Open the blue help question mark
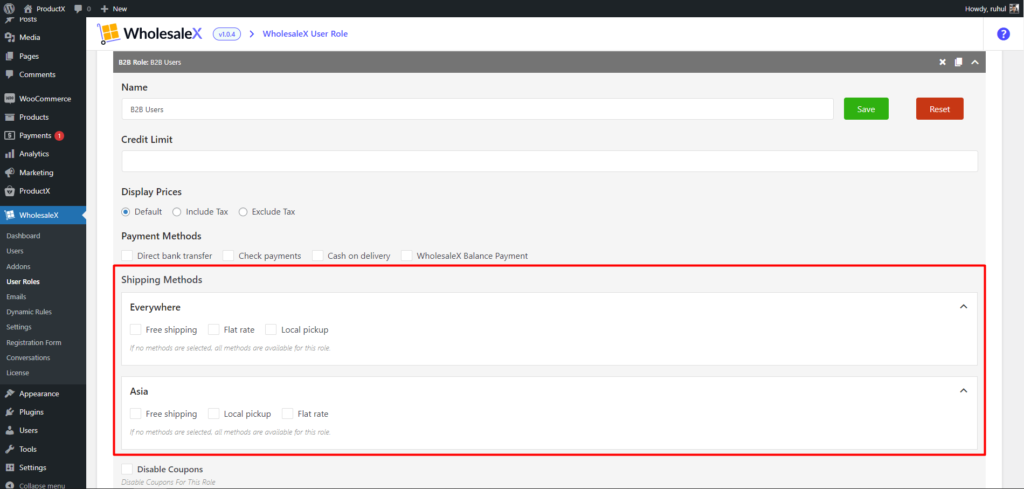This screenshot has width=1024, height=489. pos(1003,35)
